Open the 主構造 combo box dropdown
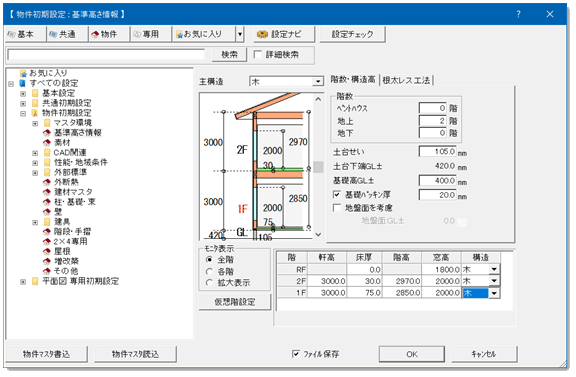This screenshot has height=377, width=576. point(318,82)
